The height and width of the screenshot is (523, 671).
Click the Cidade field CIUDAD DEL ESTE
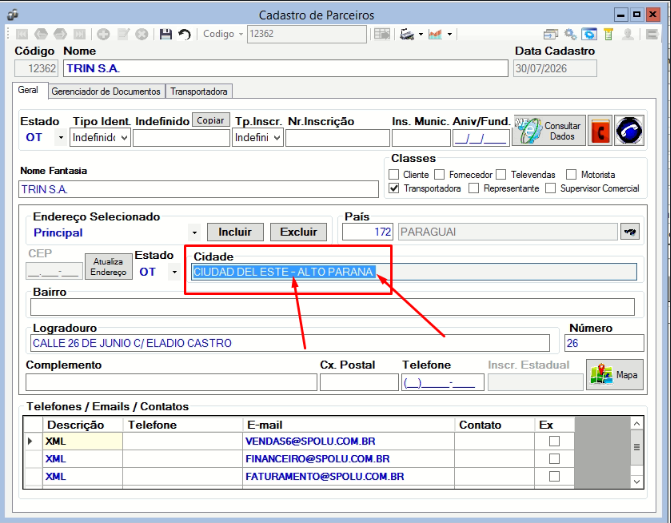tap(414, 272)
